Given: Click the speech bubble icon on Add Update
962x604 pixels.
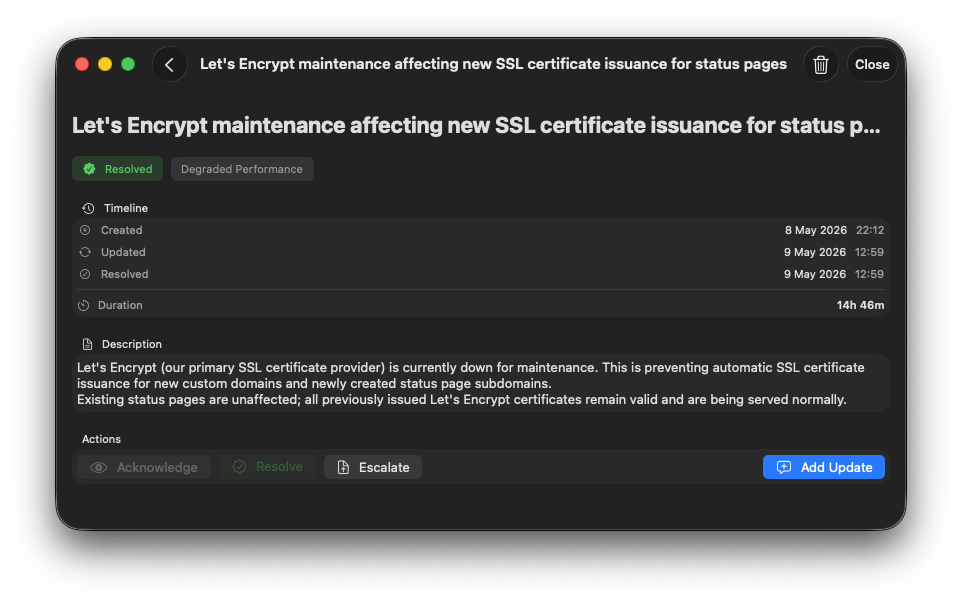Looking at the screenshot, I should (784, 468).
